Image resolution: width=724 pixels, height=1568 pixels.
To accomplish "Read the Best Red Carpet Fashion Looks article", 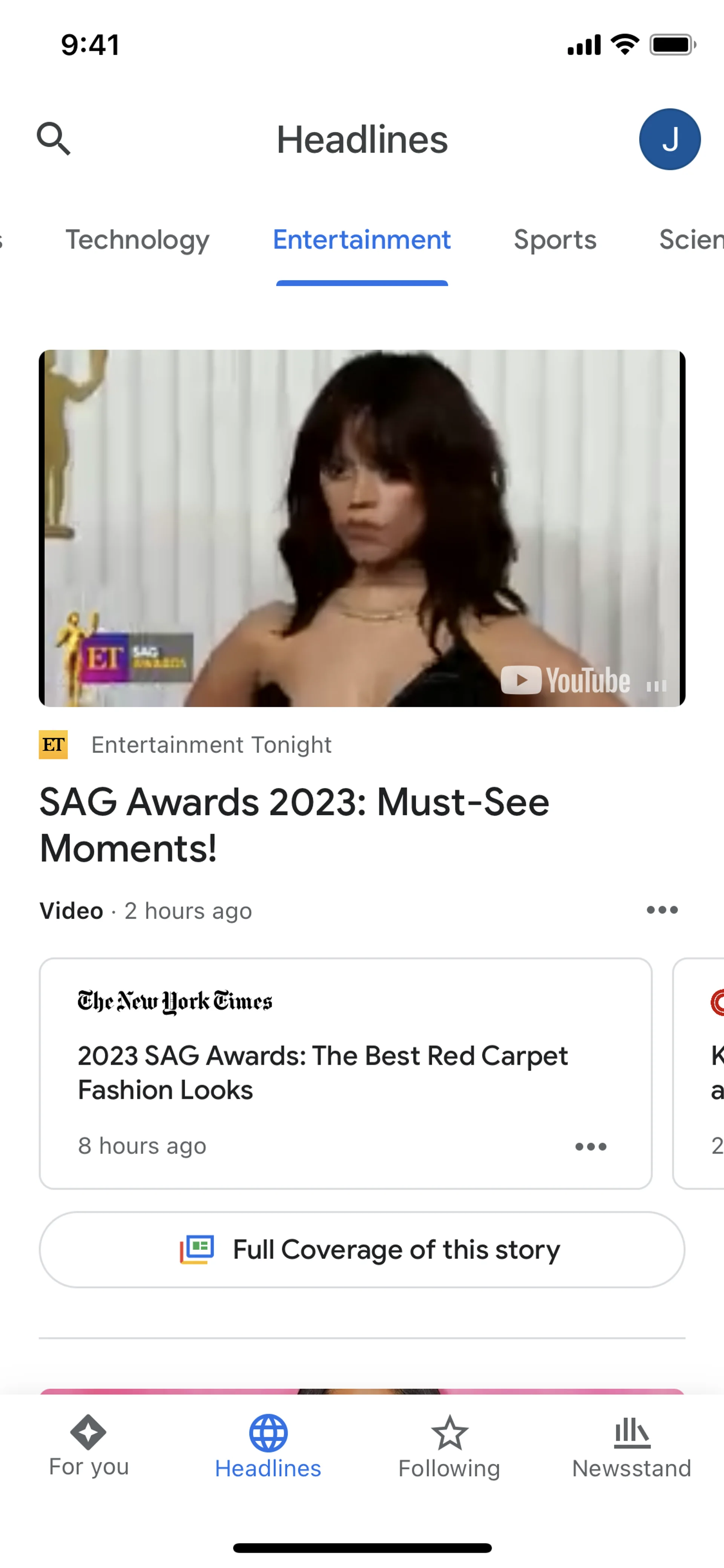I will pos(322,1072).
